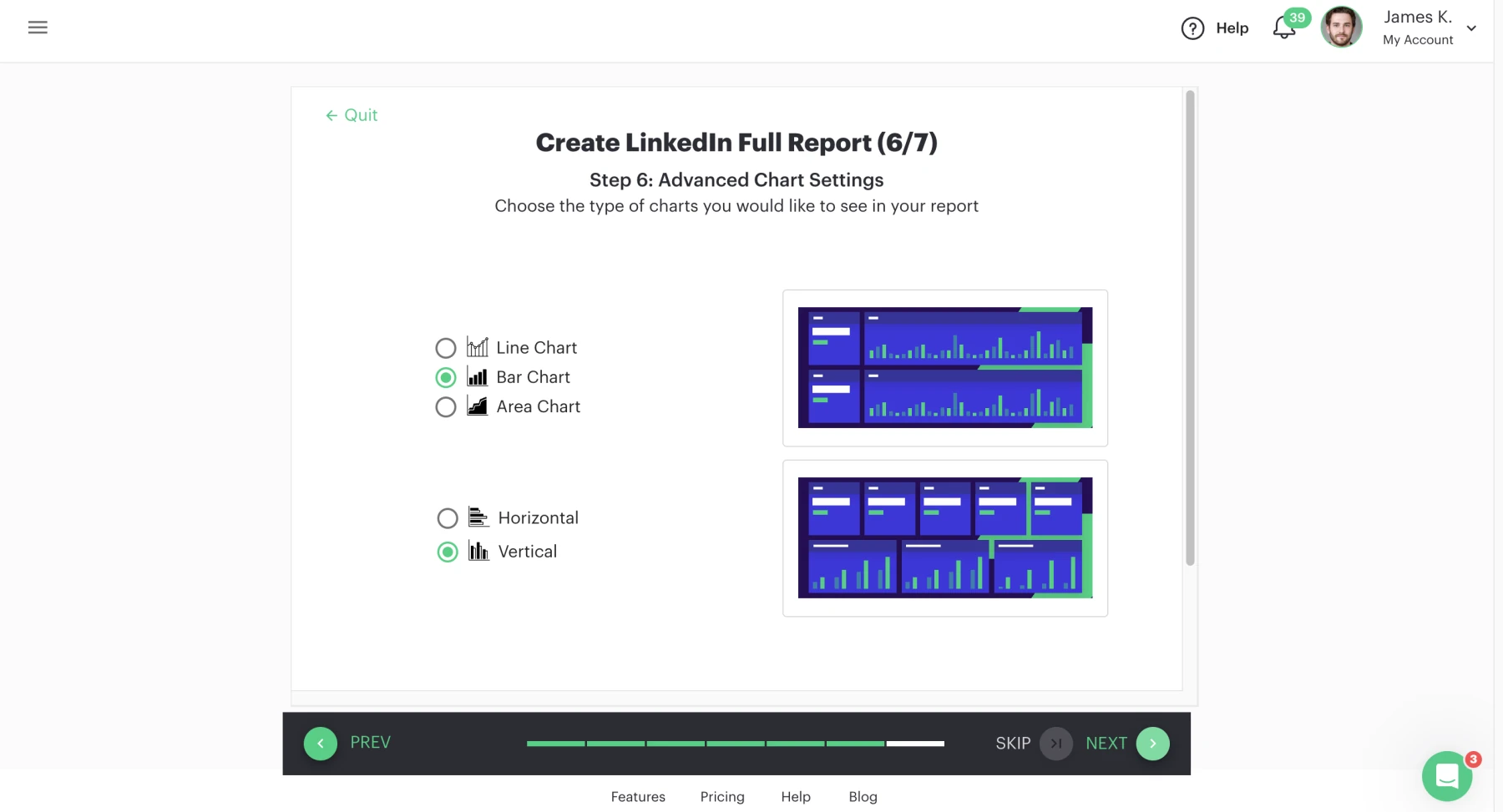
Task: Click the Help text in header
Action: 1232,28
